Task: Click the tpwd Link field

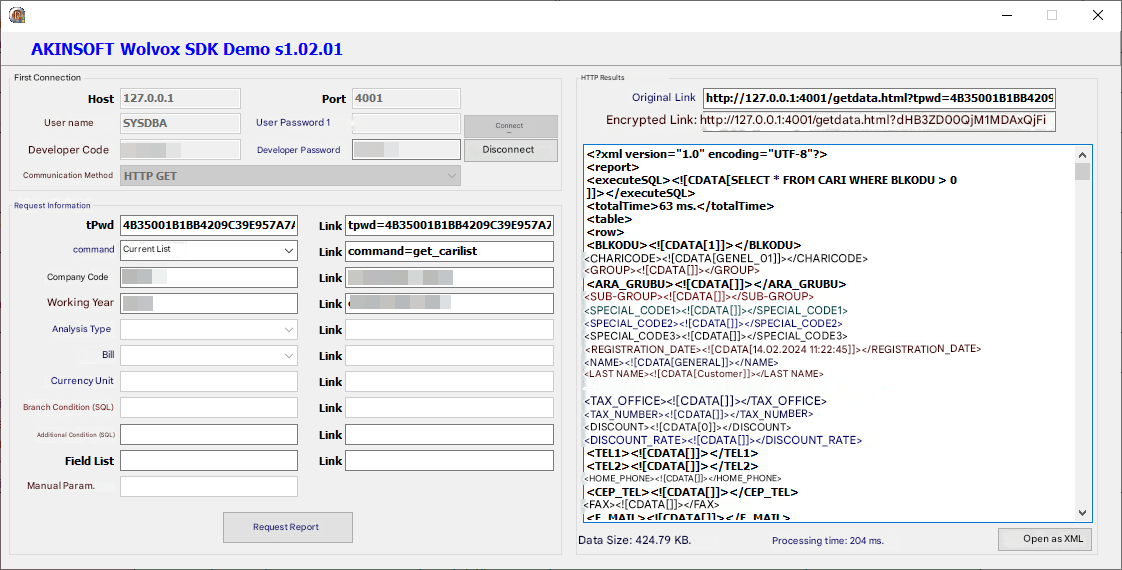Action: (x=449, y=225)
